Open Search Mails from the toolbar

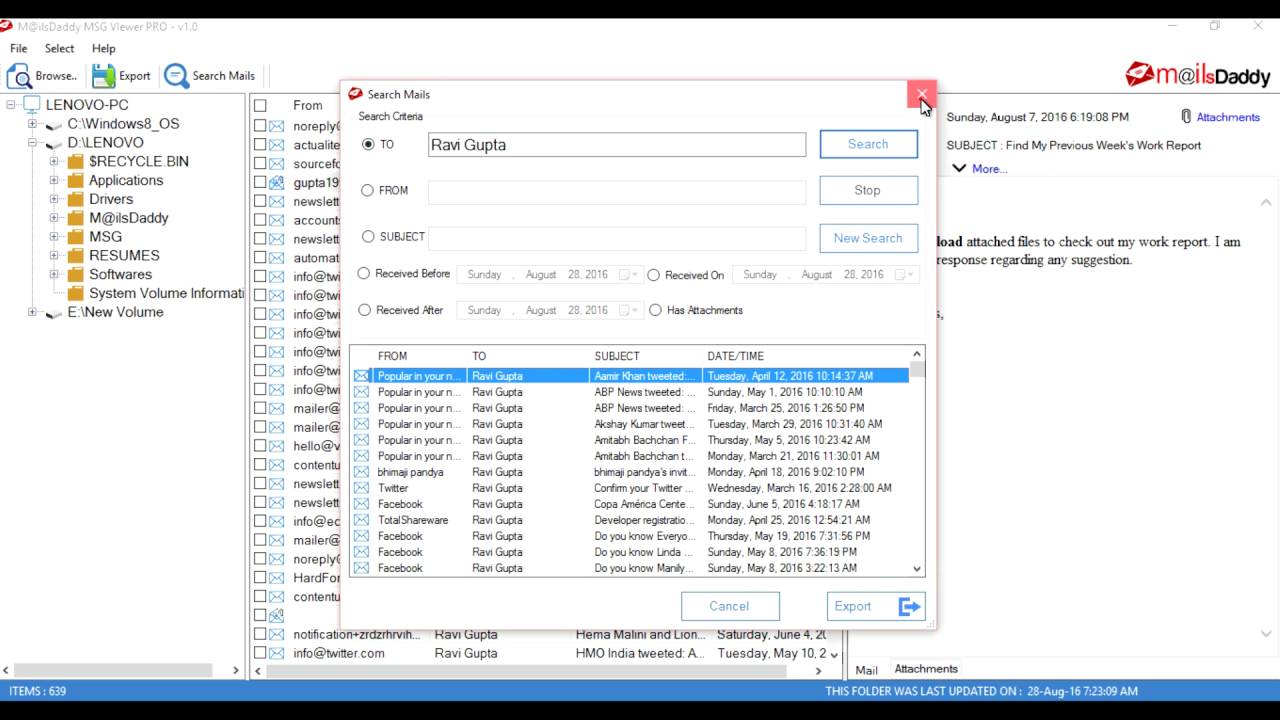click(x=210, y=76)
